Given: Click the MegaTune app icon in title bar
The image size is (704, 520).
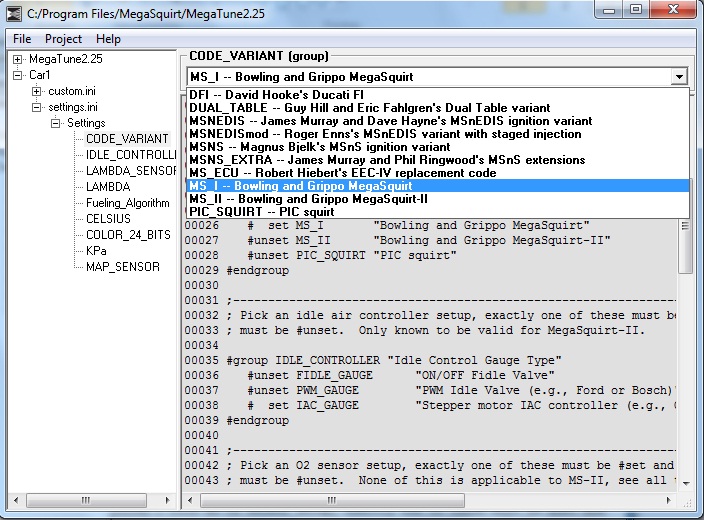Looking at the screenshot, I should pos(13,12).
